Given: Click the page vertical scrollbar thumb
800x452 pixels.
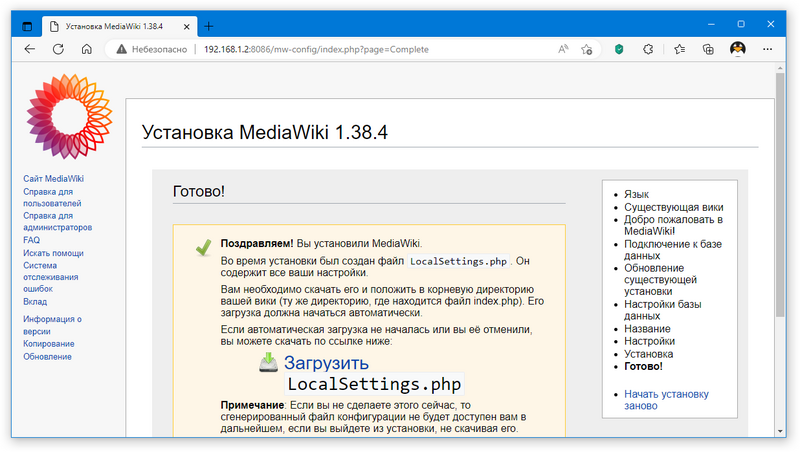Looking at the screenshot, I should tap(780, 194).
